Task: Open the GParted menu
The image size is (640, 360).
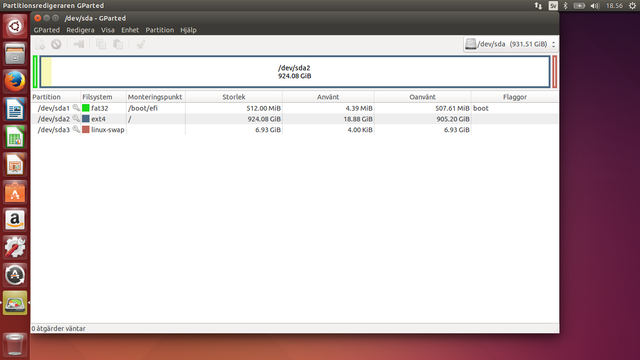Action: 47,30
